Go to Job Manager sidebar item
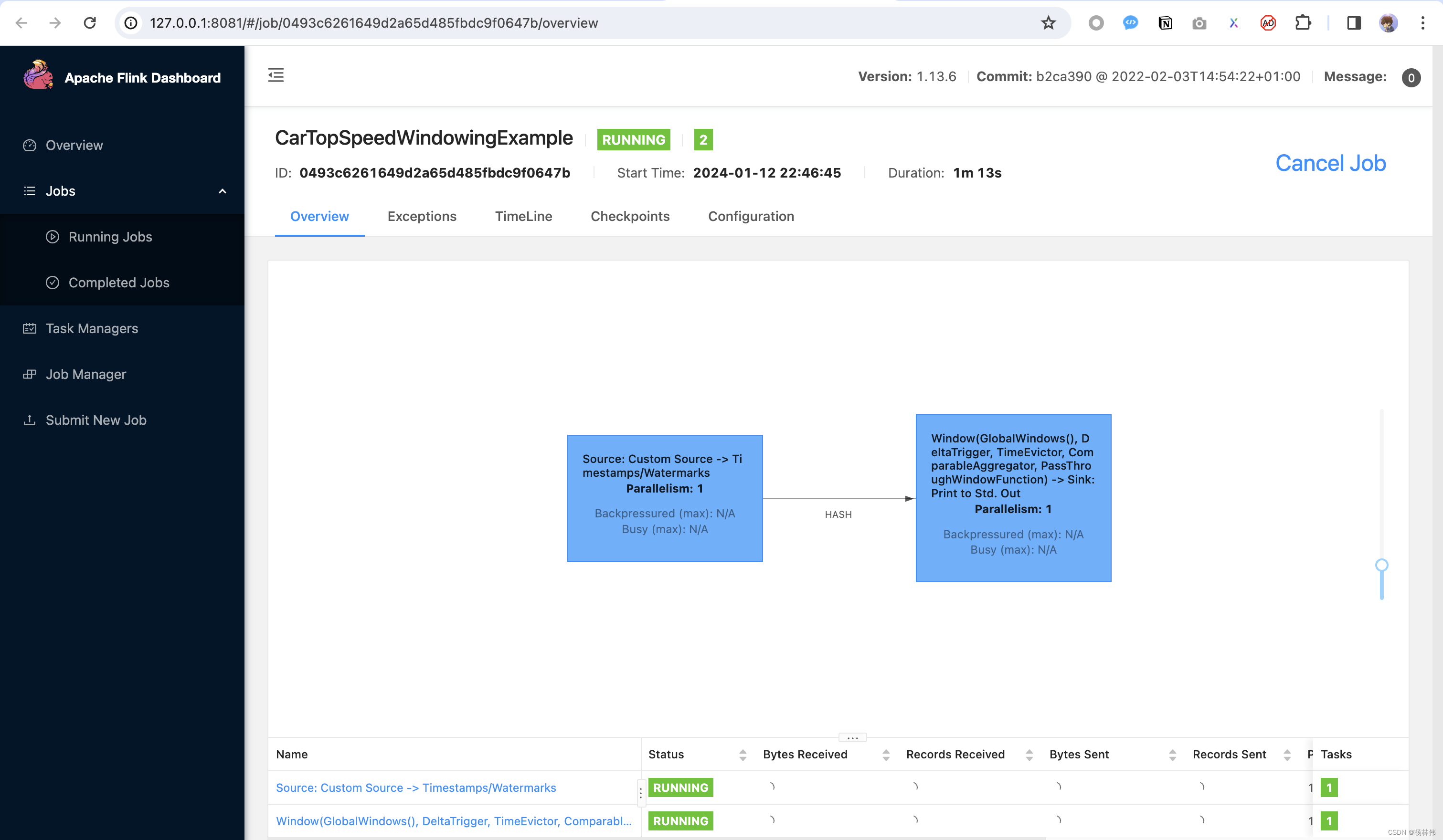This screenshot has width=1443, height=840. [85, 374]
